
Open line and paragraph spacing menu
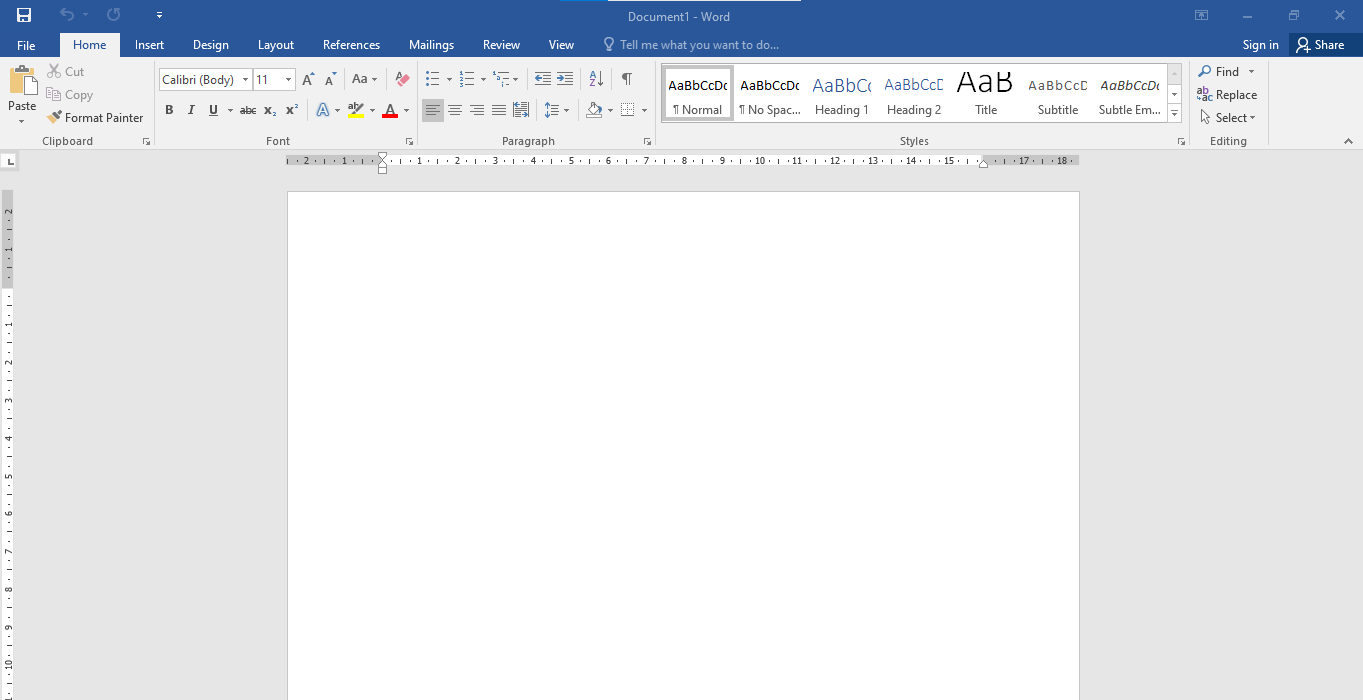[x=555, y=110]
